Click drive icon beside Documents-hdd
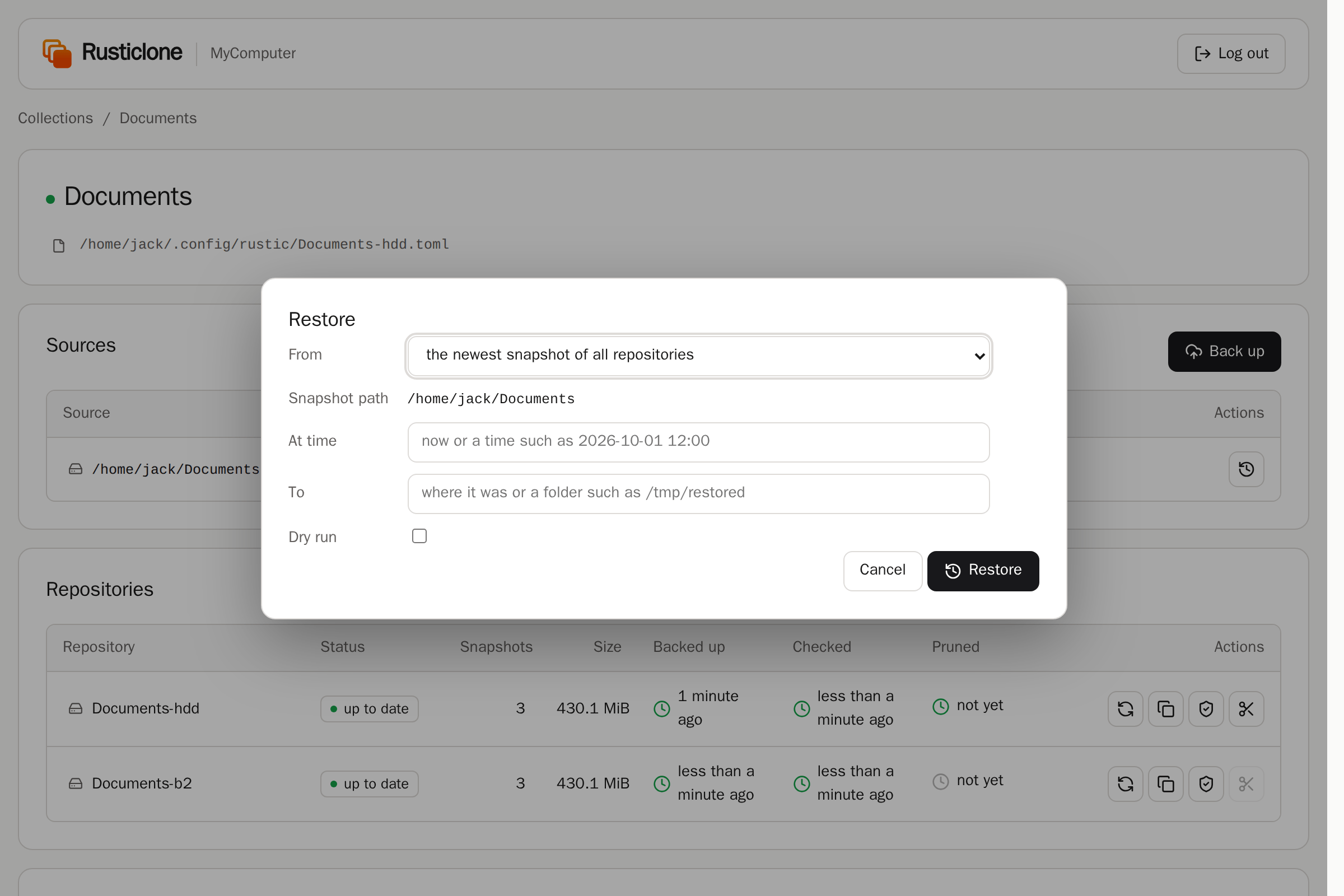1344x896 pixels. [x=76, y=708]
